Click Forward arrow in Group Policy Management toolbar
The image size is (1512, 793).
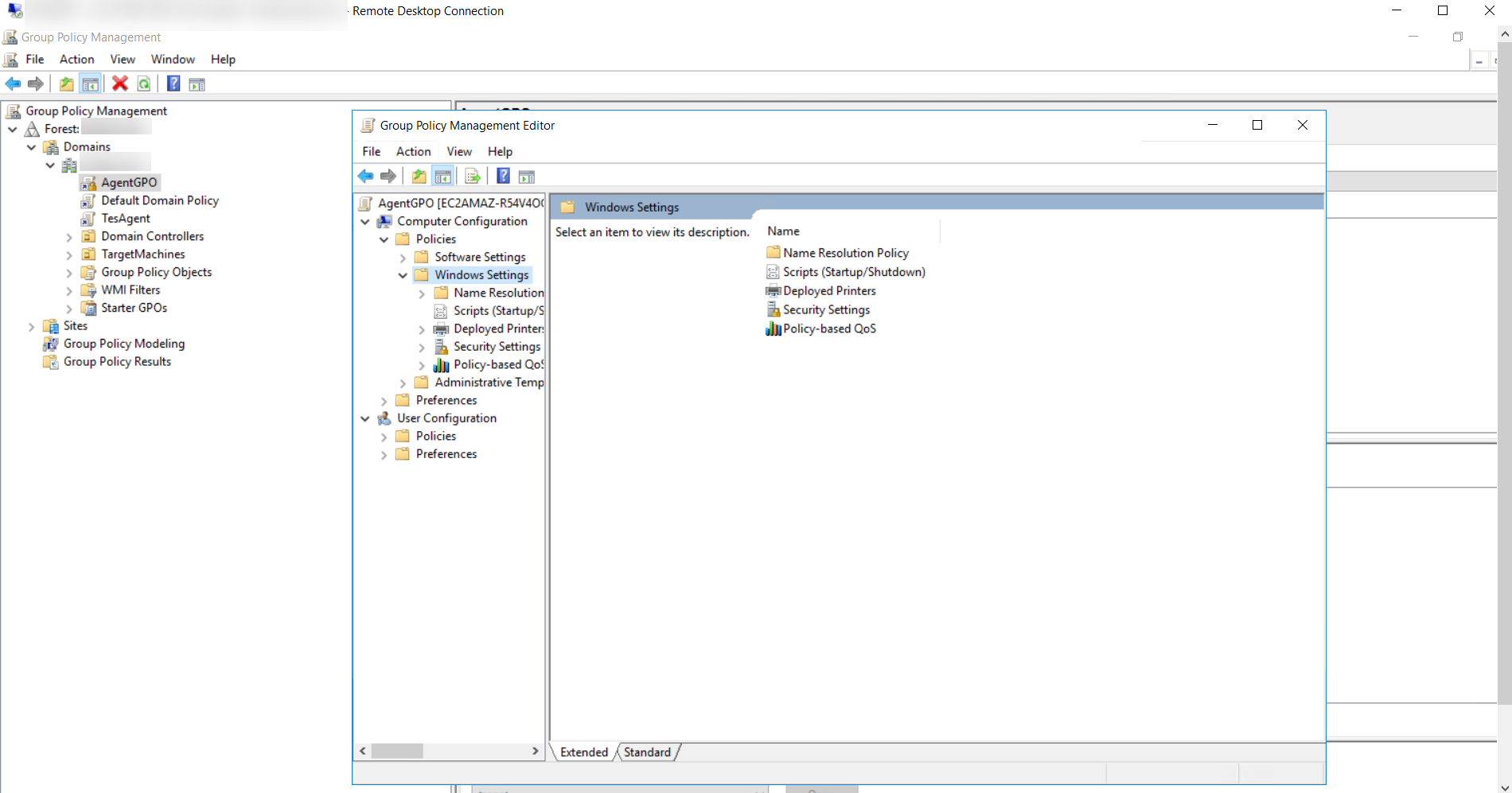(x=36, y=84)
